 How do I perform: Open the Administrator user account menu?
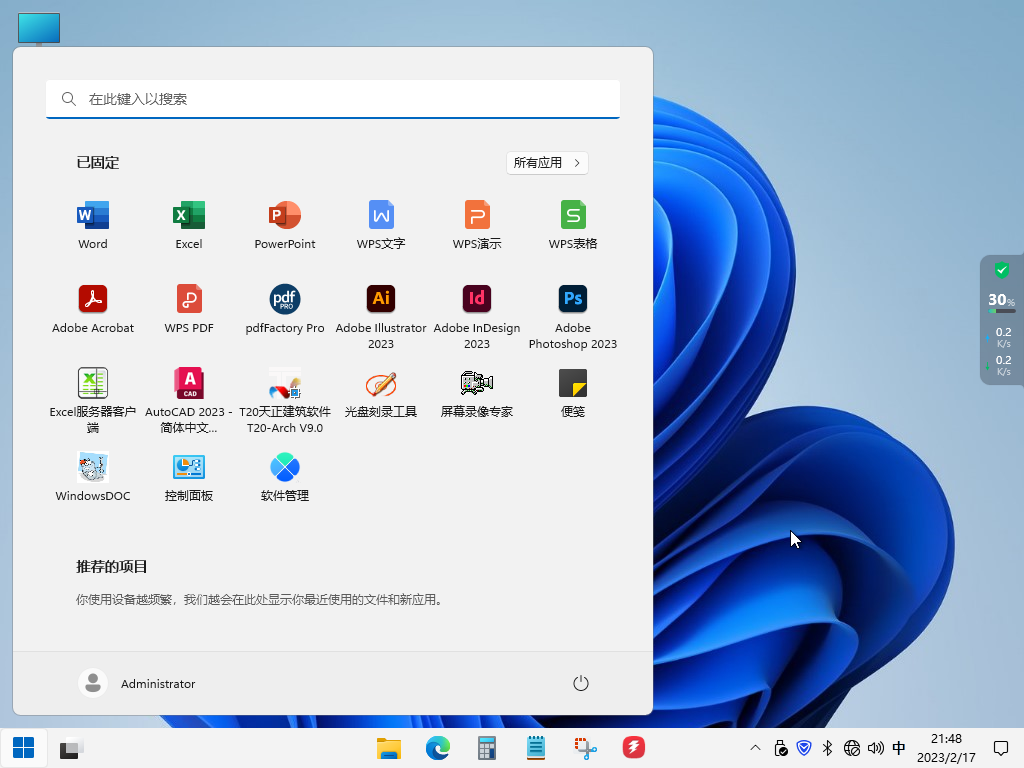(137, 683)
